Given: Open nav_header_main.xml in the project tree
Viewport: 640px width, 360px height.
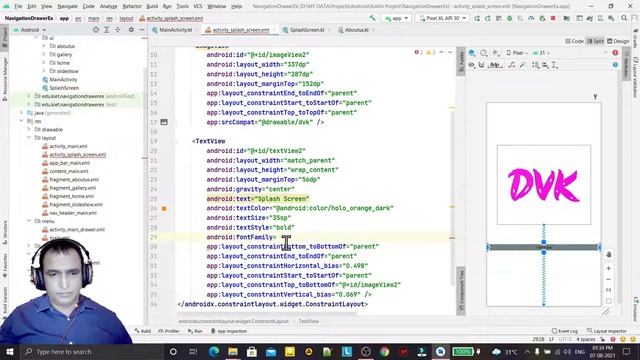Looking at the screenshot, I should (73, 213).
